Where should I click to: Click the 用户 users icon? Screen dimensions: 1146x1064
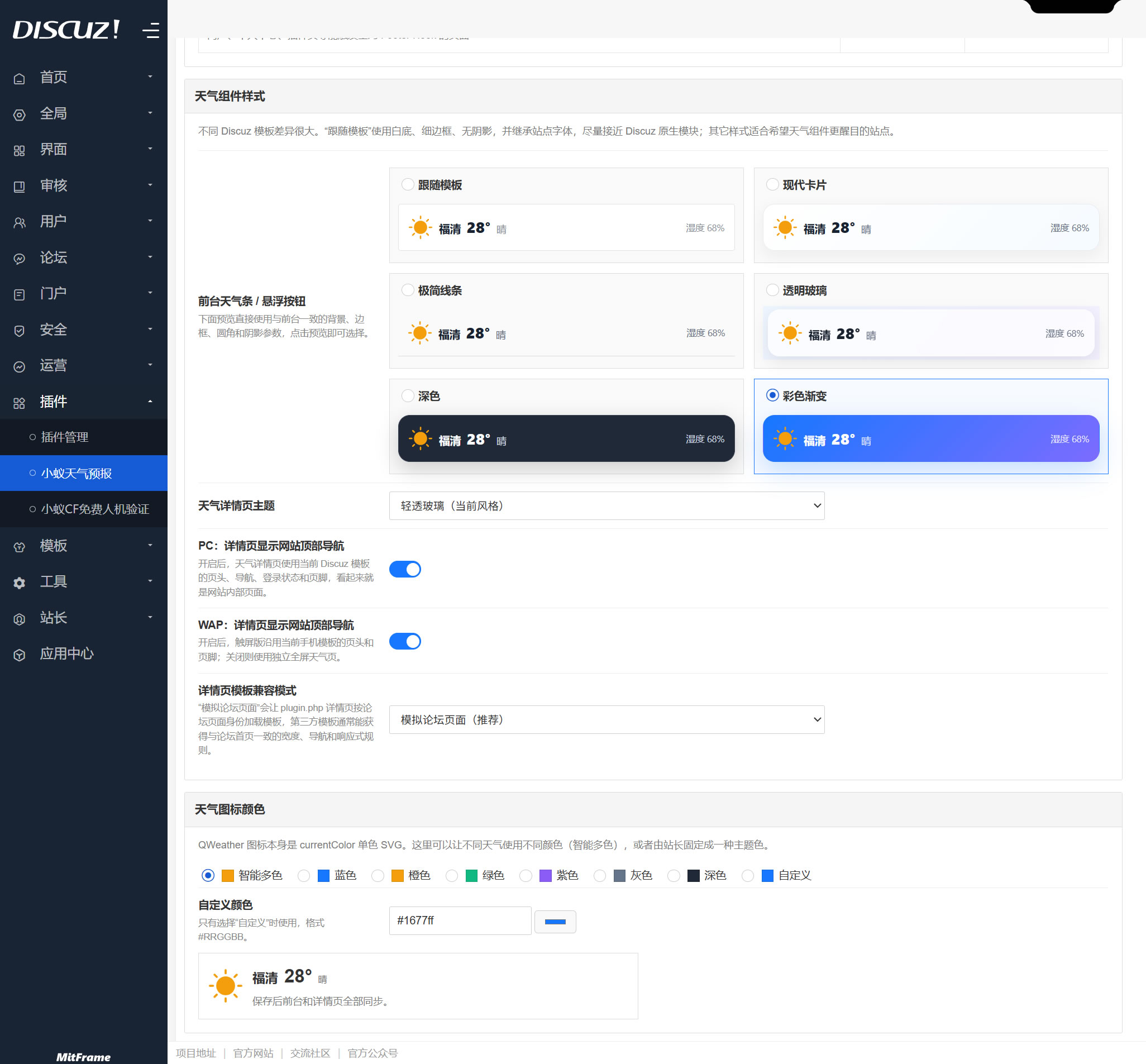tap(19, 222)
